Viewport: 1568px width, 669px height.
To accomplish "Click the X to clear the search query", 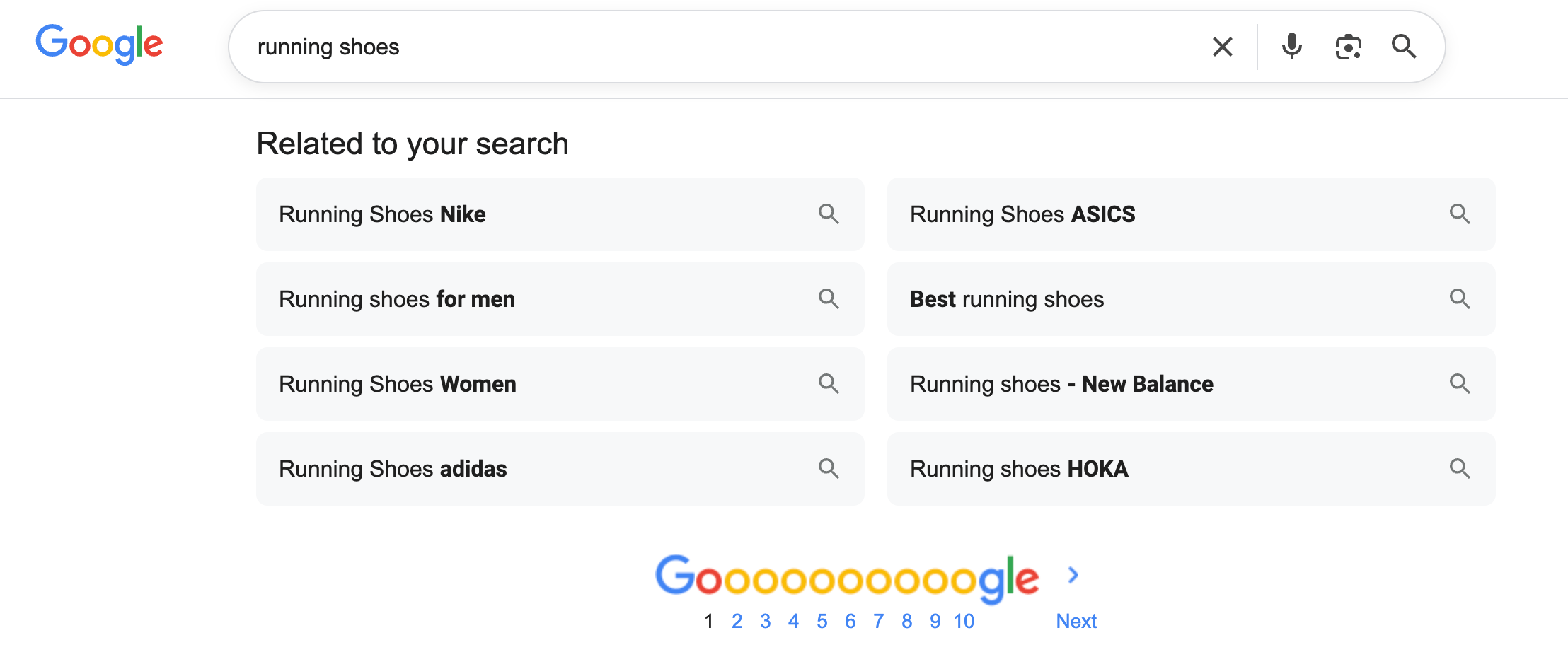I will pyautogui.click(x=1222, y=47).
